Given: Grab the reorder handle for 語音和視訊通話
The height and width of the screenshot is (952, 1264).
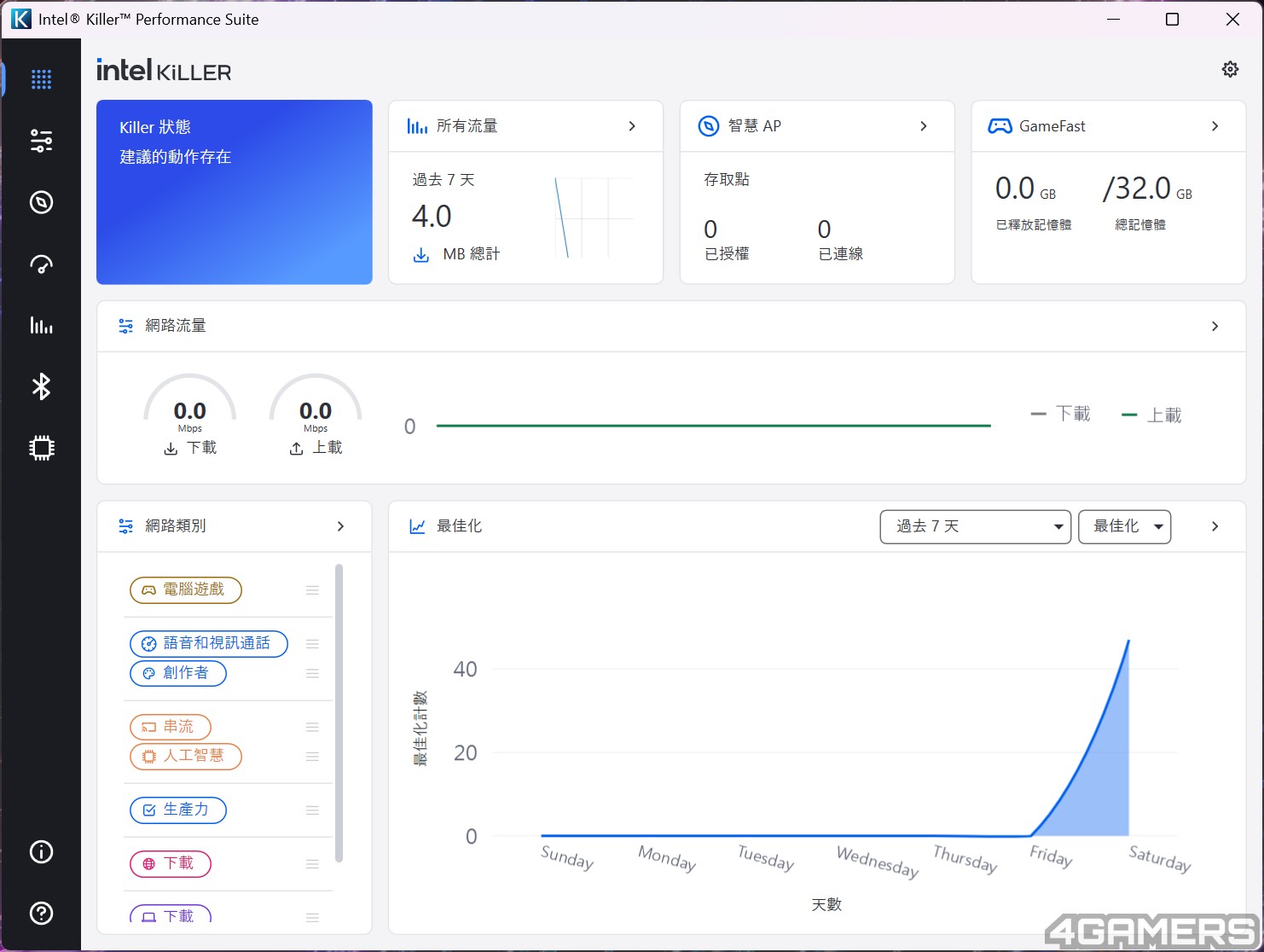Looking at the screenshot, I should click(312, 644).
